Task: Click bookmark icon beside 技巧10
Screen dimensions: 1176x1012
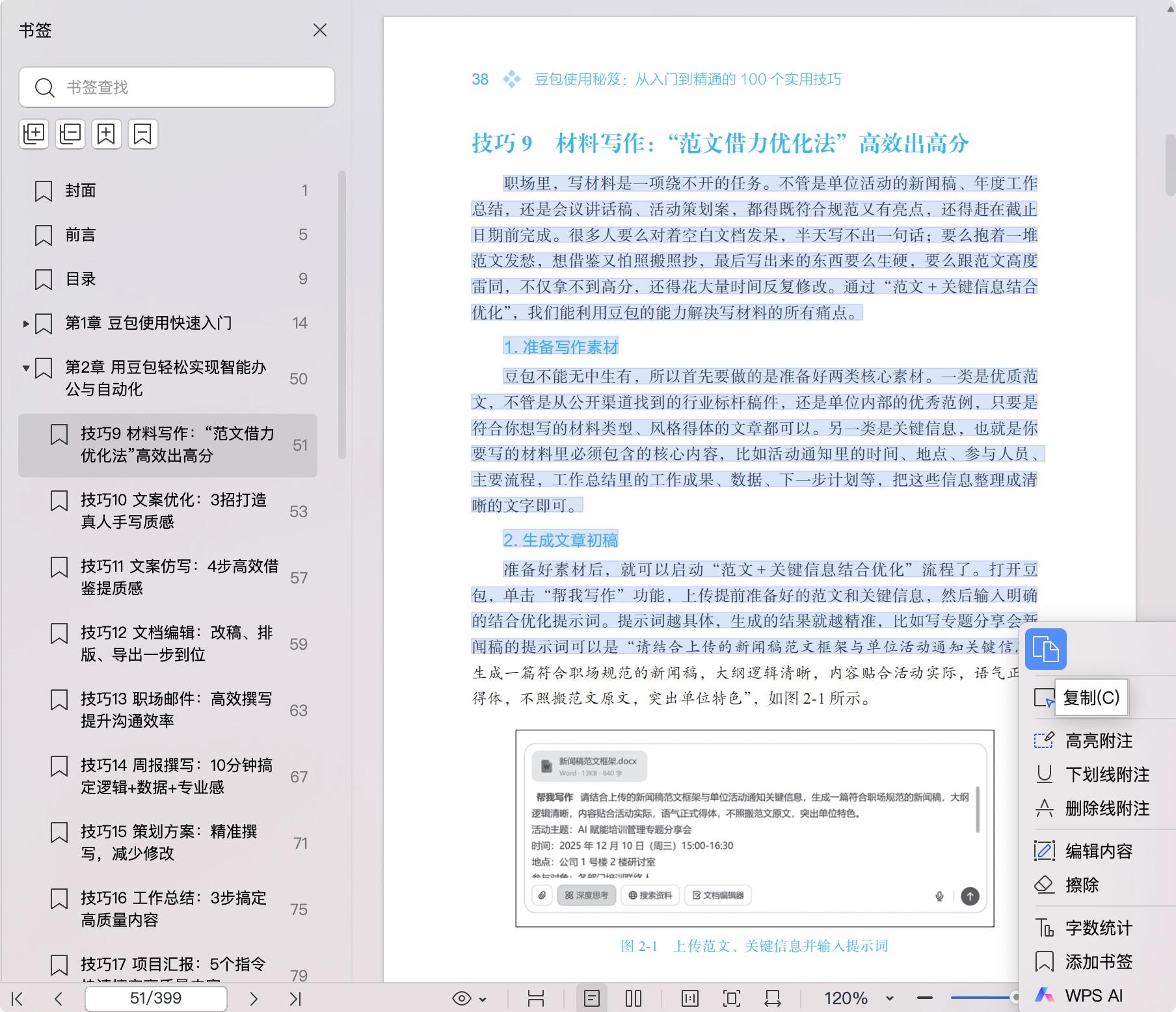Action: 59,501
